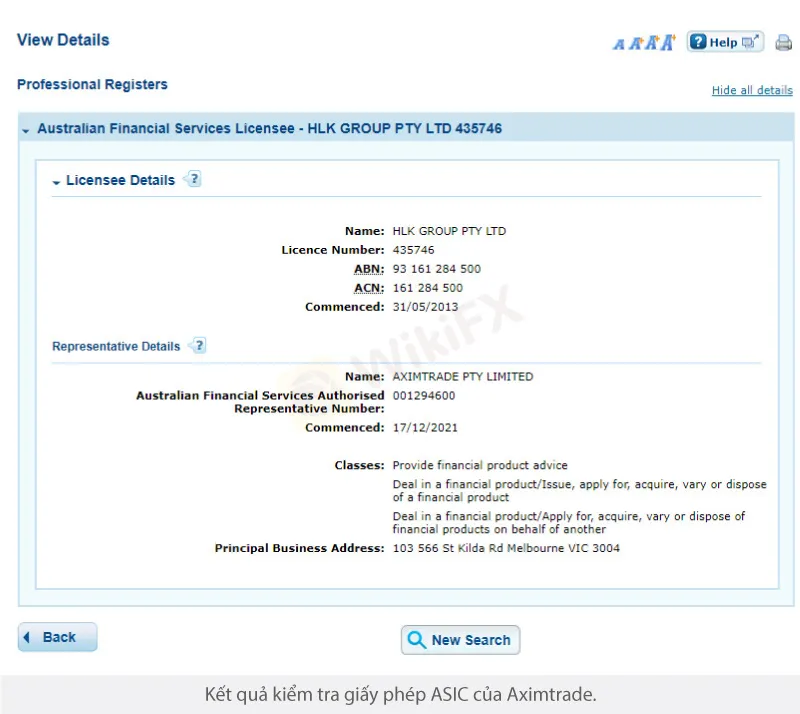Click commenced date 17/12/2021
This screenshot has height=714, width=800.
tap(425, 428)
